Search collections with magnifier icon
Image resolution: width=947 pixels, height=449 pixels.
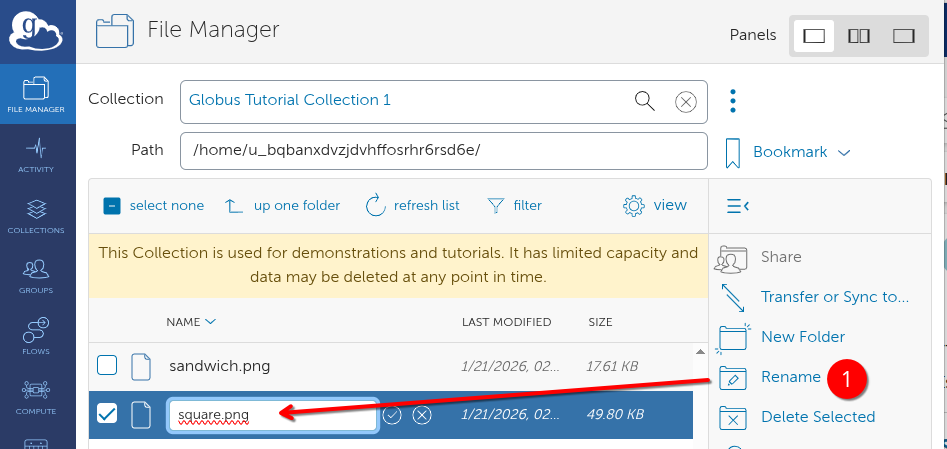tap(645, 101)
